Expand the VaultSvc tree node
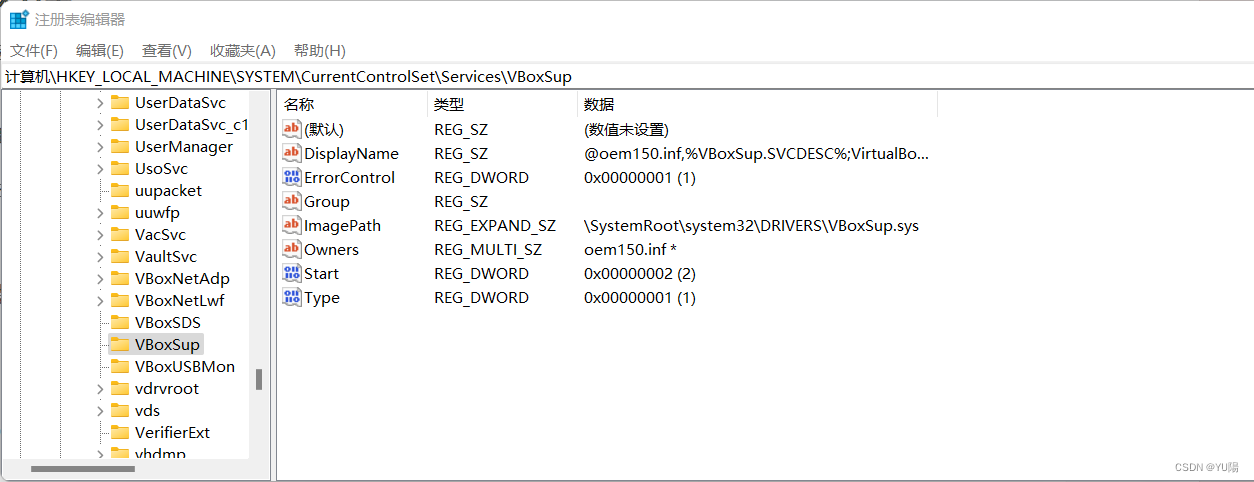The image size is (1254, 482). [x=99, y=257]
